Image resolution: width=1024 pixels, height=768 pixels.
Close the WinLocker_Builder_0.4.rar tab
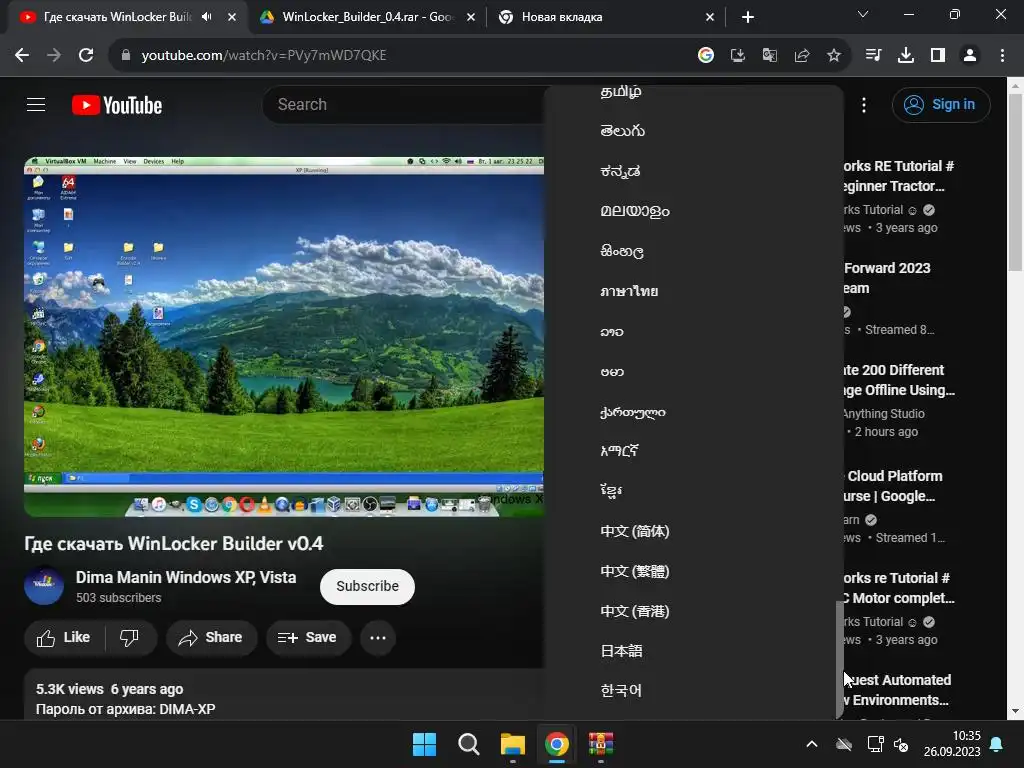click(471, 17)
